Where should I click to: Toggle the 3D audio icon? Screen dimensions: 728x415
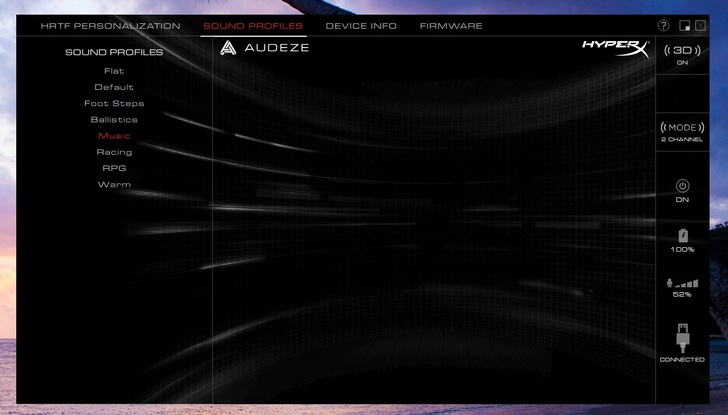[x=682, y=50]
